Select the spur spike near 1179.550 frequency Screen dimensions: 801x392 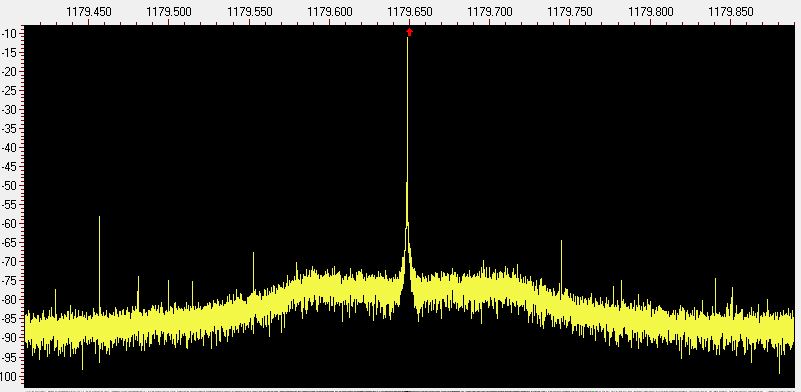pos(253,272)
